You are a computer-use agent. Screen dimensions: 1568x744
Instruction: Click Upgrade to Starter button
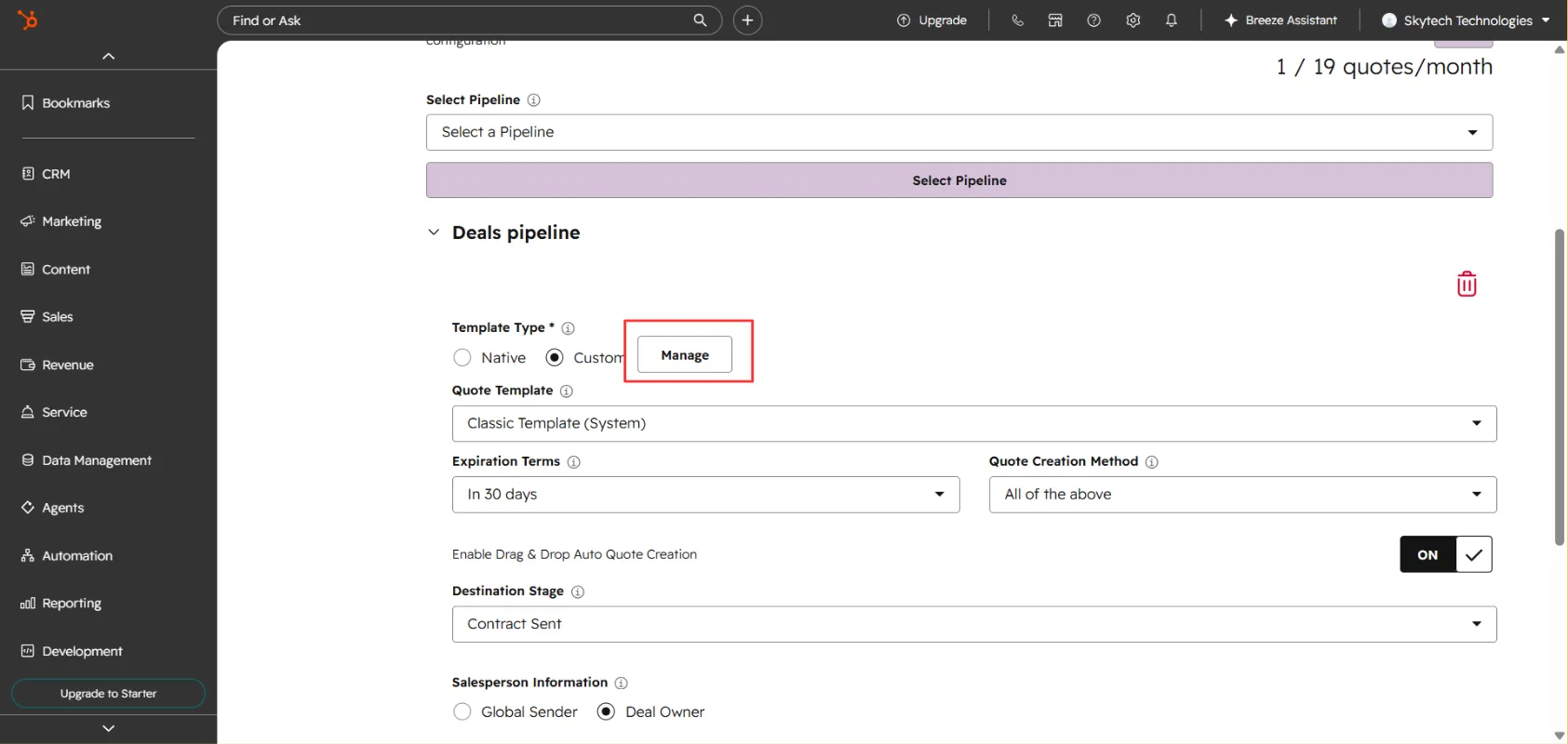pyautogui.click(x=108, y=694)
